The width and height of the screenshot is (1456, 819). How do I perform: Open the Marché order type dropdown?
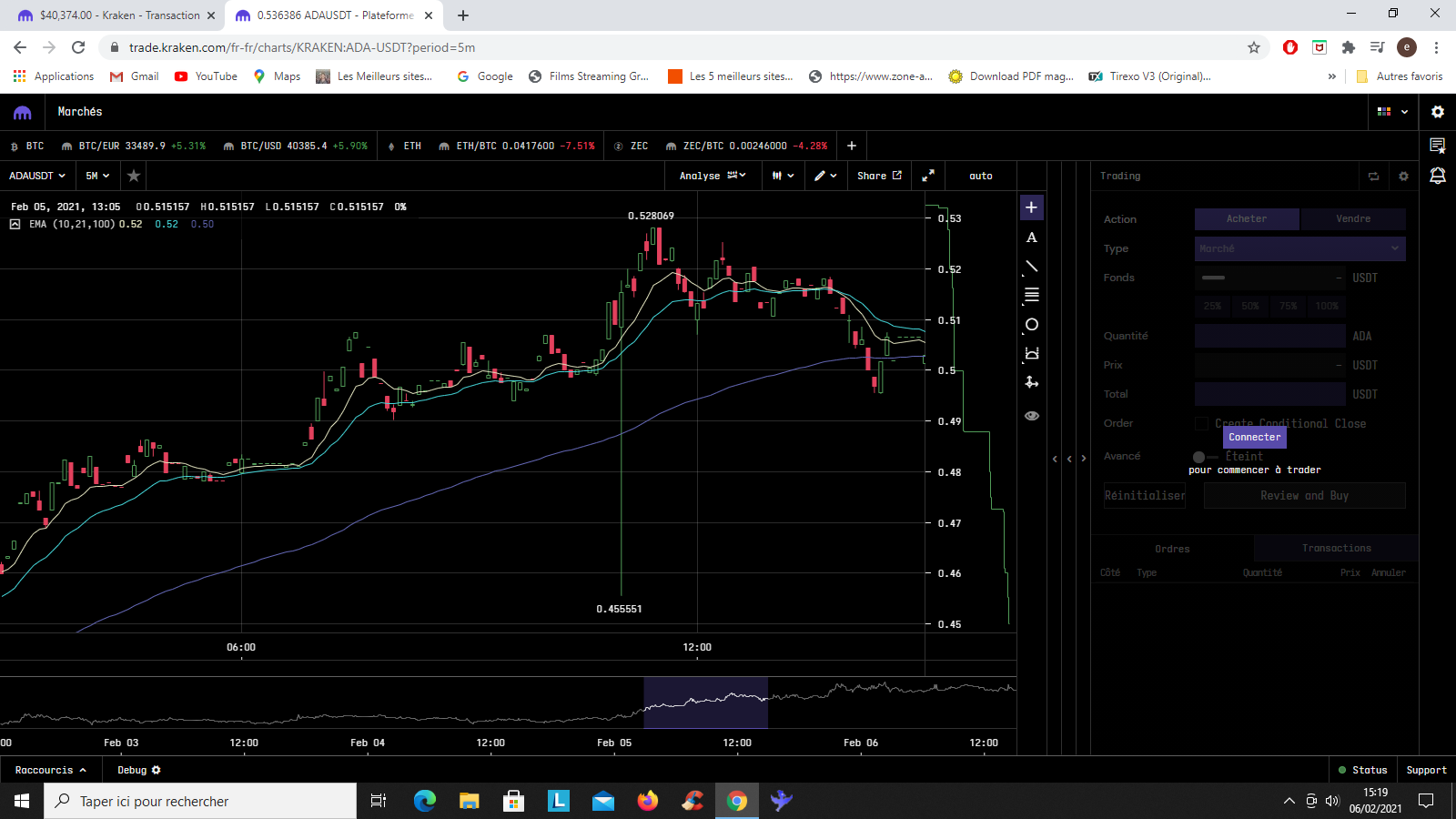click(x=1299, y=248)
